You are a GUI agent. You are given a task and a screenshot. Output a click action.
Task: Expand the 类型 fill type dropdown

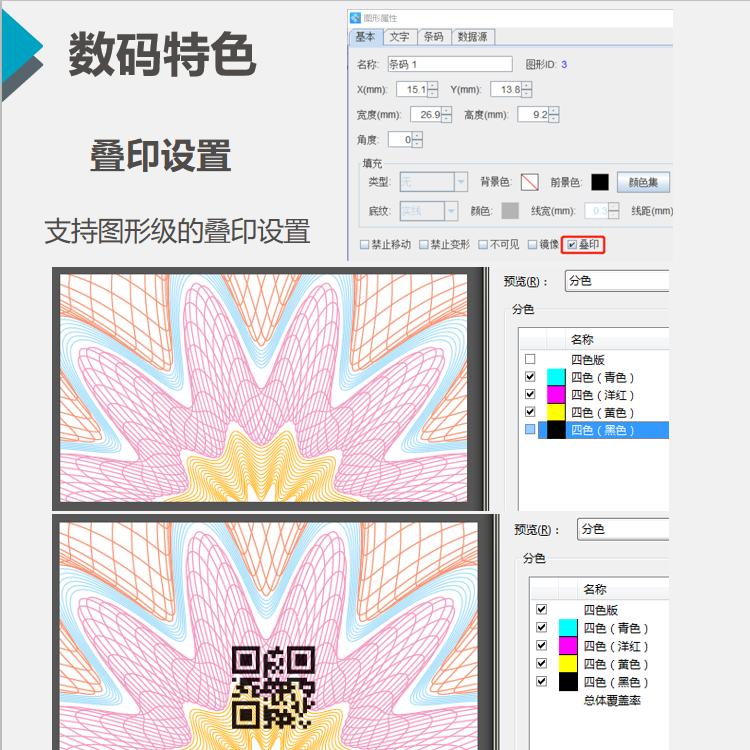(460, 182)
